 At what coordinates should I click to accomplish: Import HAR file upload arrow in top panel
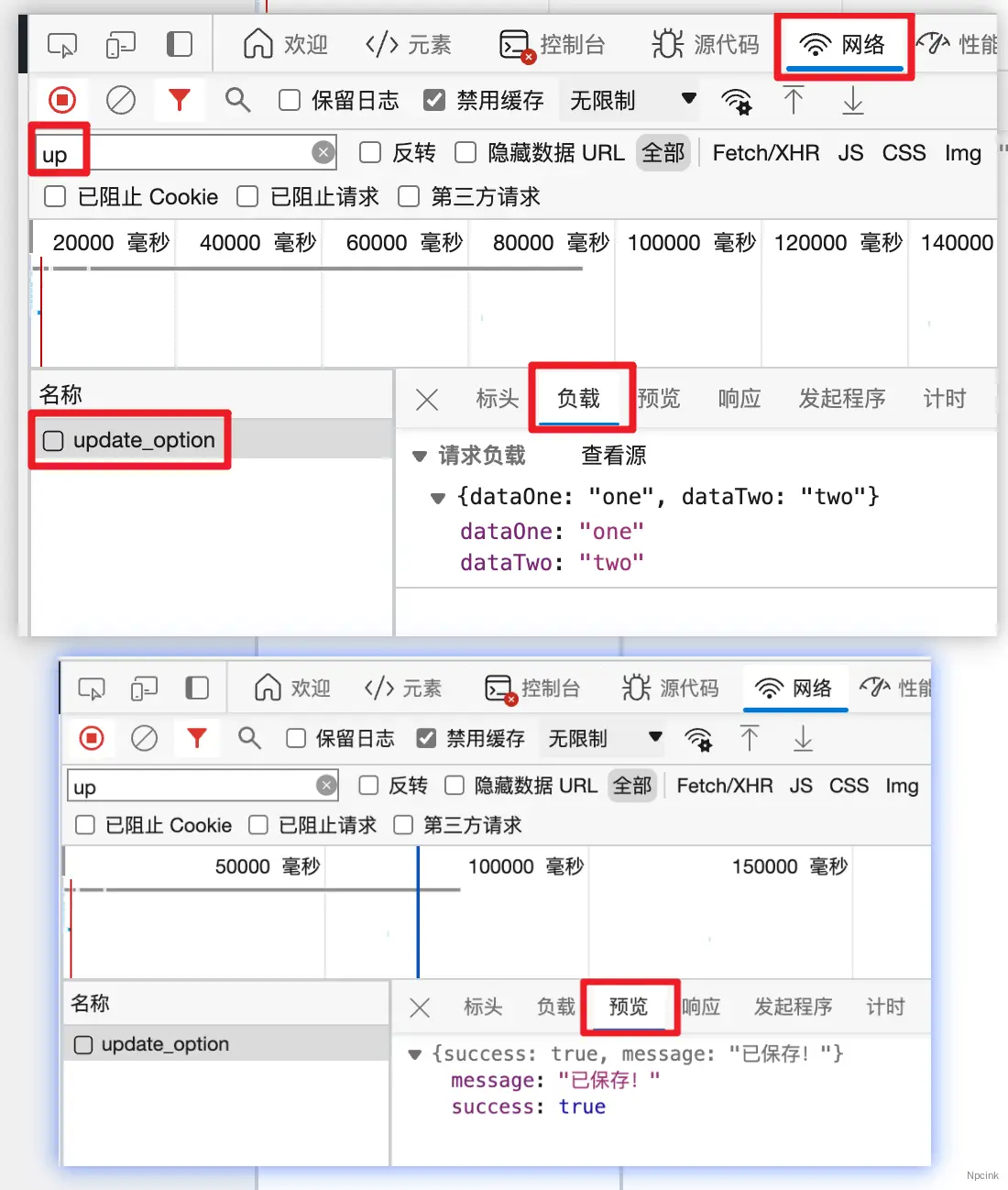(794, 100)
